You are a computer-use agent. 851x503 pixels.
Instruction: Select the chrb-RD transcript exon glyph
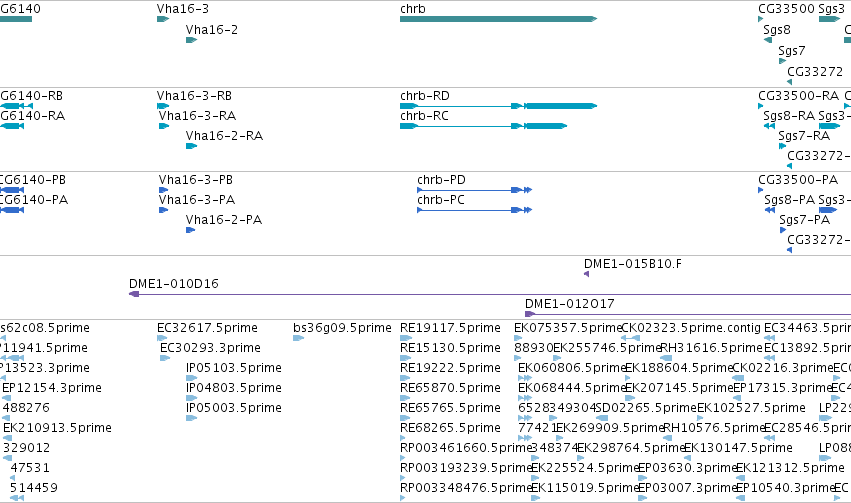pyautogui.click(x=498, y=106)
